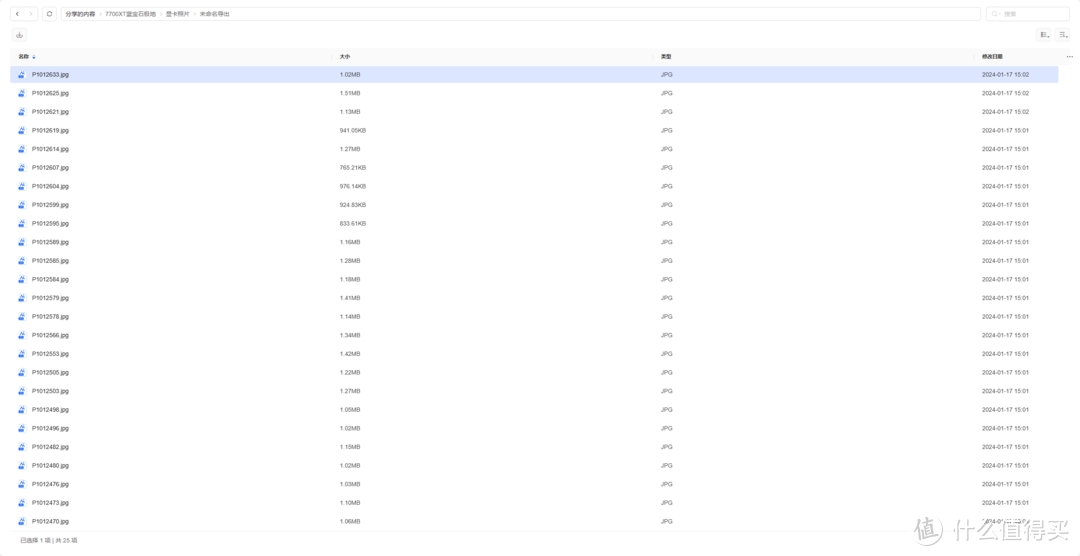Viewport: 1080px width, 556px height.
Task: Click the image icon of P1012595.jpg
Action: [x=22, y=223]
